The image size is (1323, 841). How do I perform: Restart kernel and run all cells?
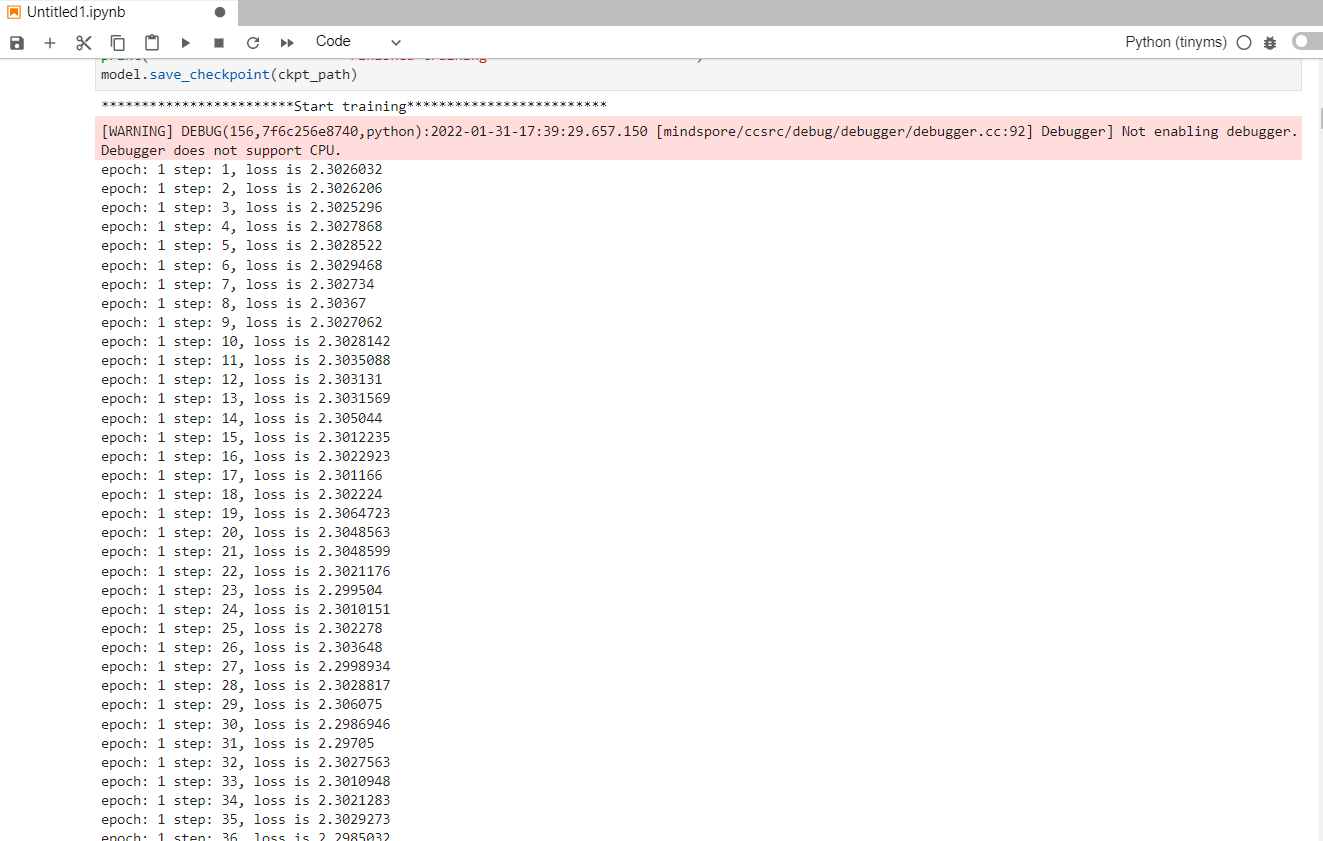click(x=287, y=43)
